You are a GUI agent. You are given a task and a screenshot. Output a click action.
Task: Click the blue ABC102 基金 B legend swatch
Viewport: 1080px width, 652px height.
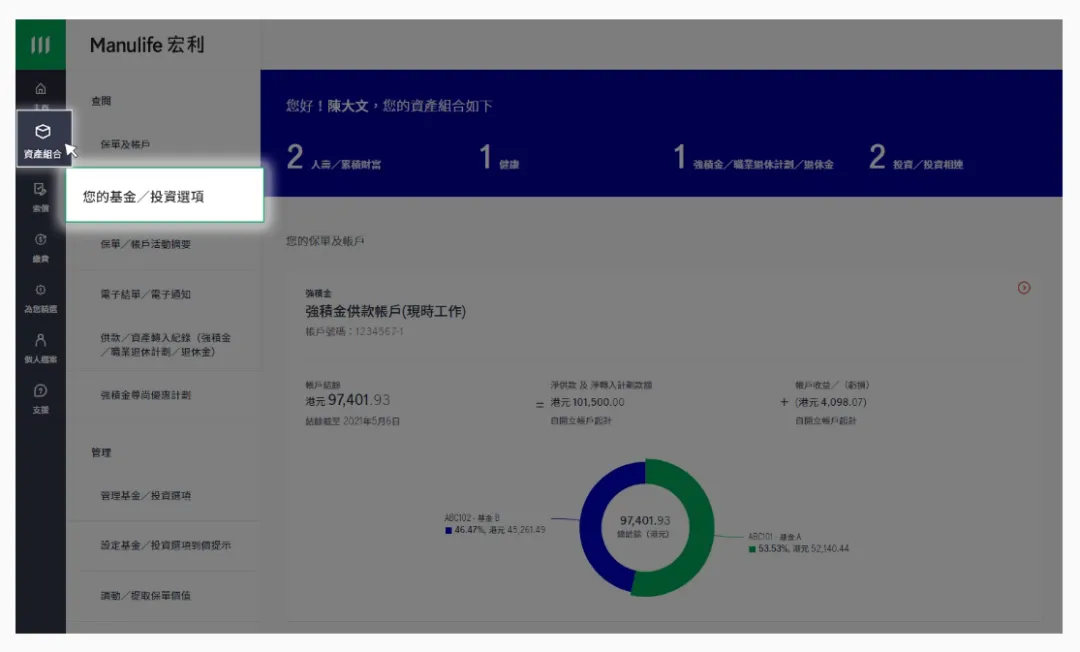click(448, 530)
